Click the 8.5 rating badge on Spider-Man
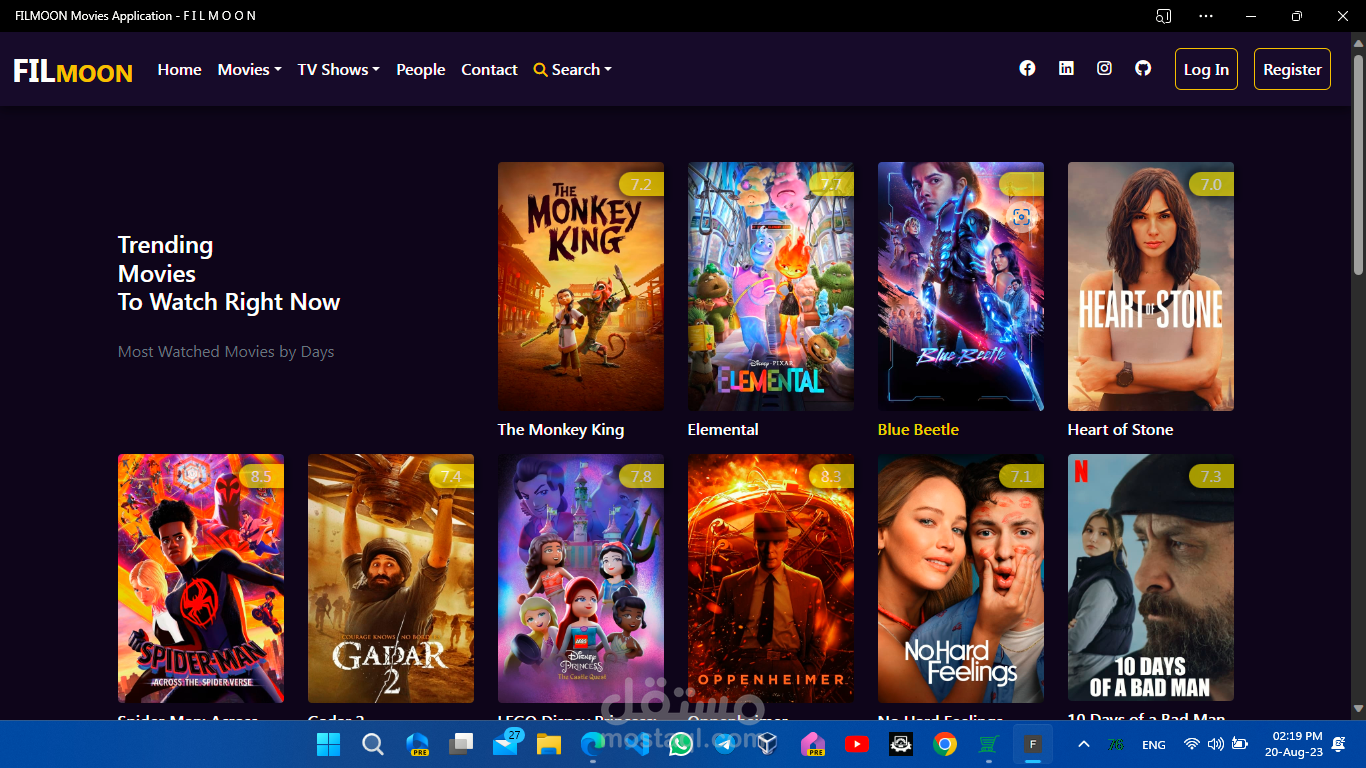The height and width of the screenshot is (768, 1366). [x=261, y=476]
